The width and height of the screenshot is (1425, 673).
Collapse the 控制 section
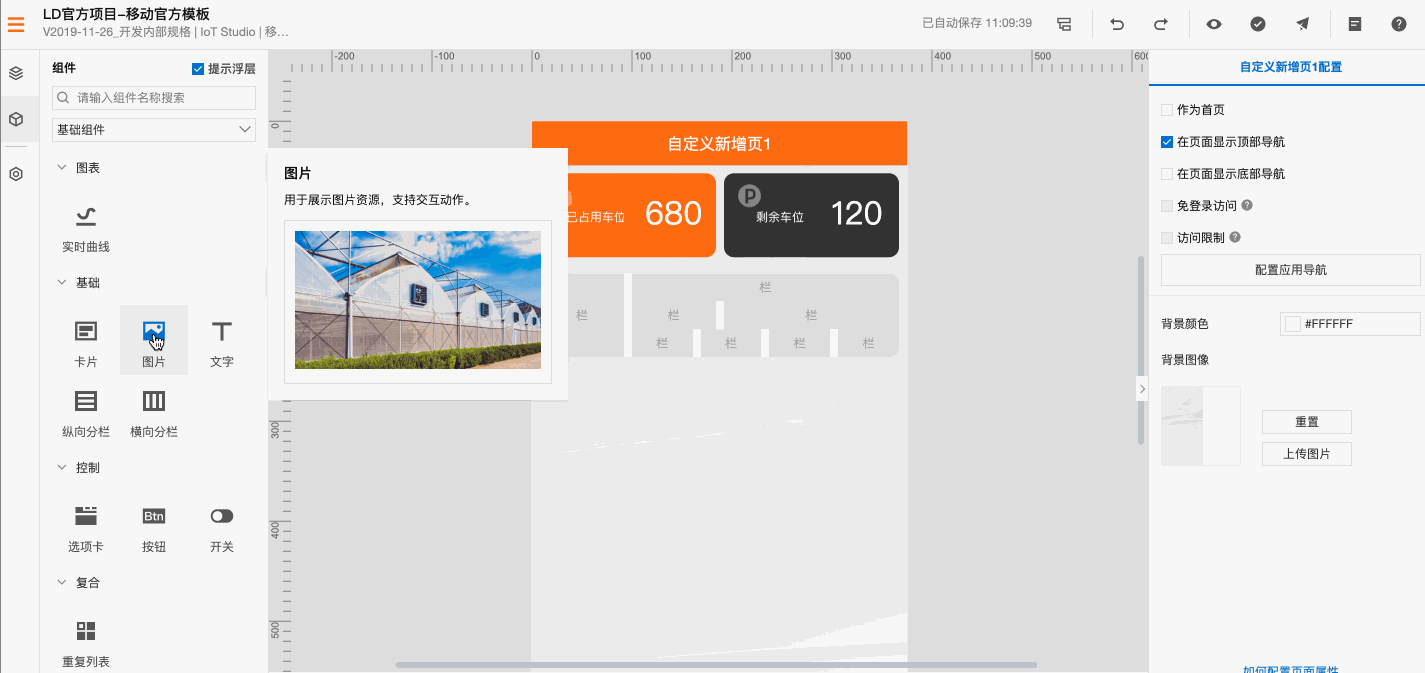pos(62,468)
